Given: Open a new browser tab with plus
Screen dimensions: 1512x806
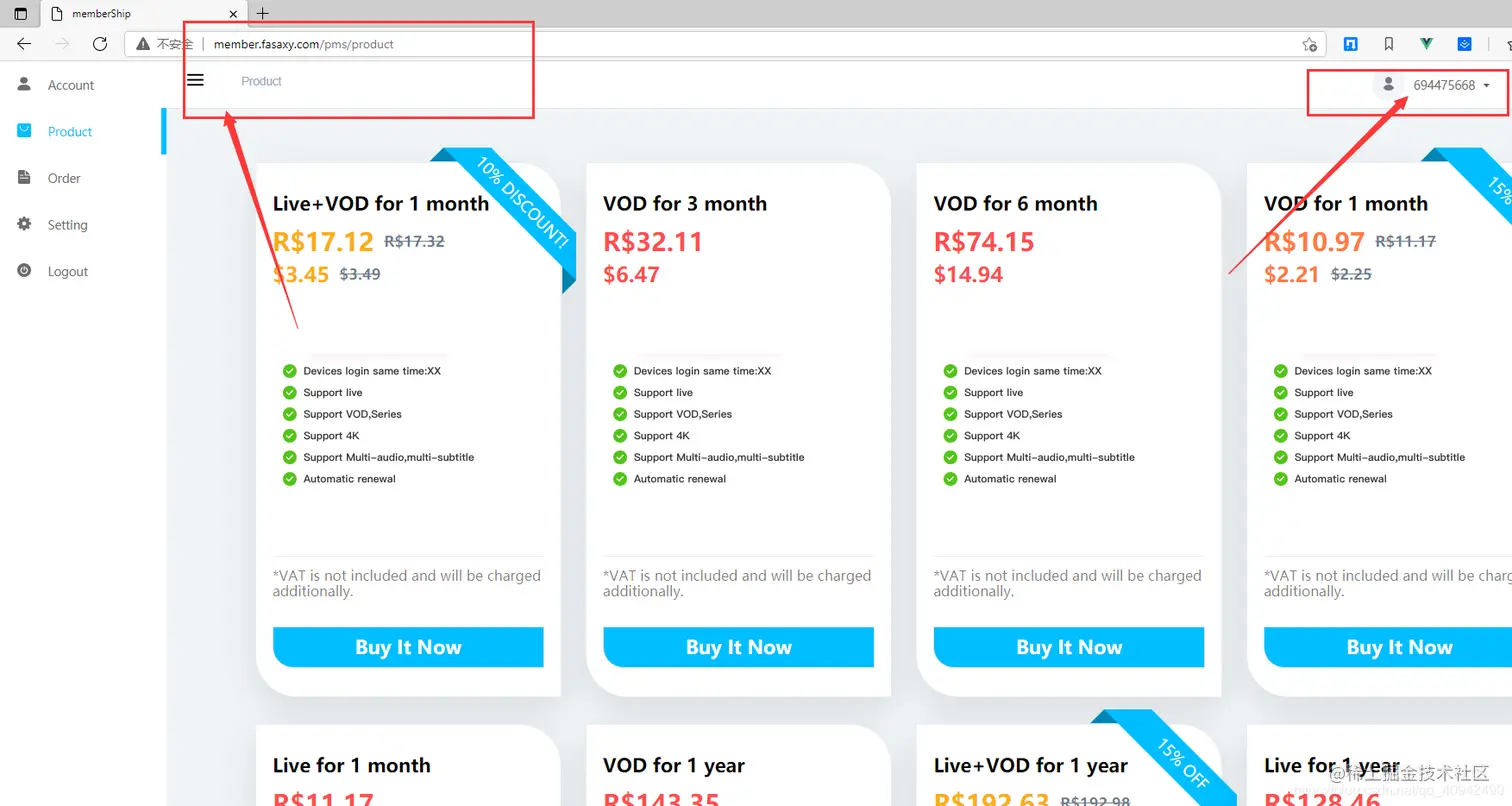Looking at the screenshot, I should pyautogui.click(x=263, y=14).
